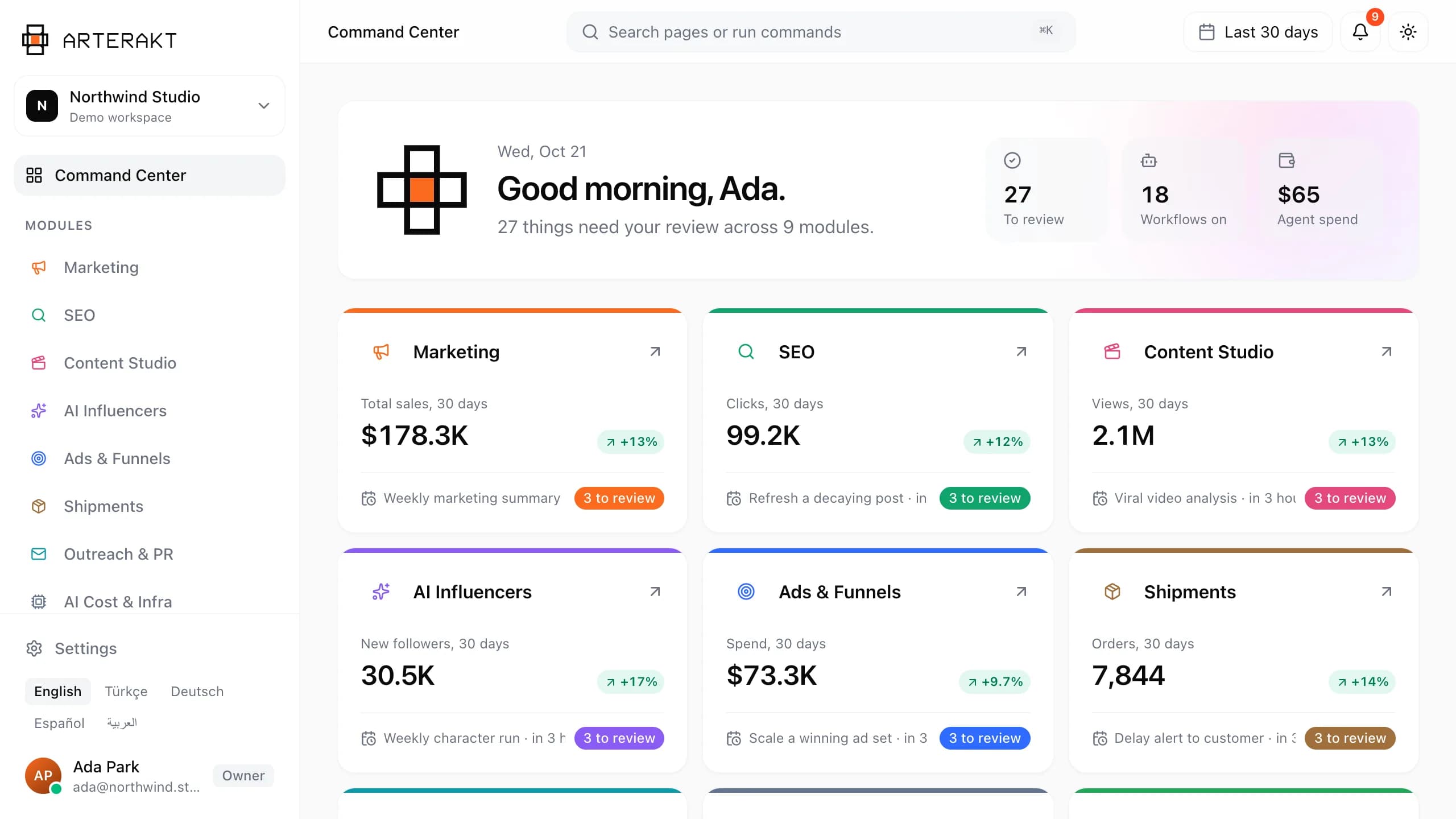Go to SEO module in sidebar
This screenshot has height=819, width=1456.
(x=150, y=315)
